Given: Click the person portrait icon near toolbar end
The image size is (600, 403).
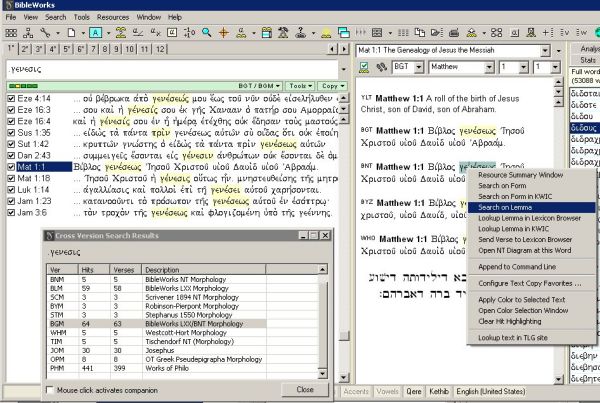Looking at the screenshot, I should point(530,33).
